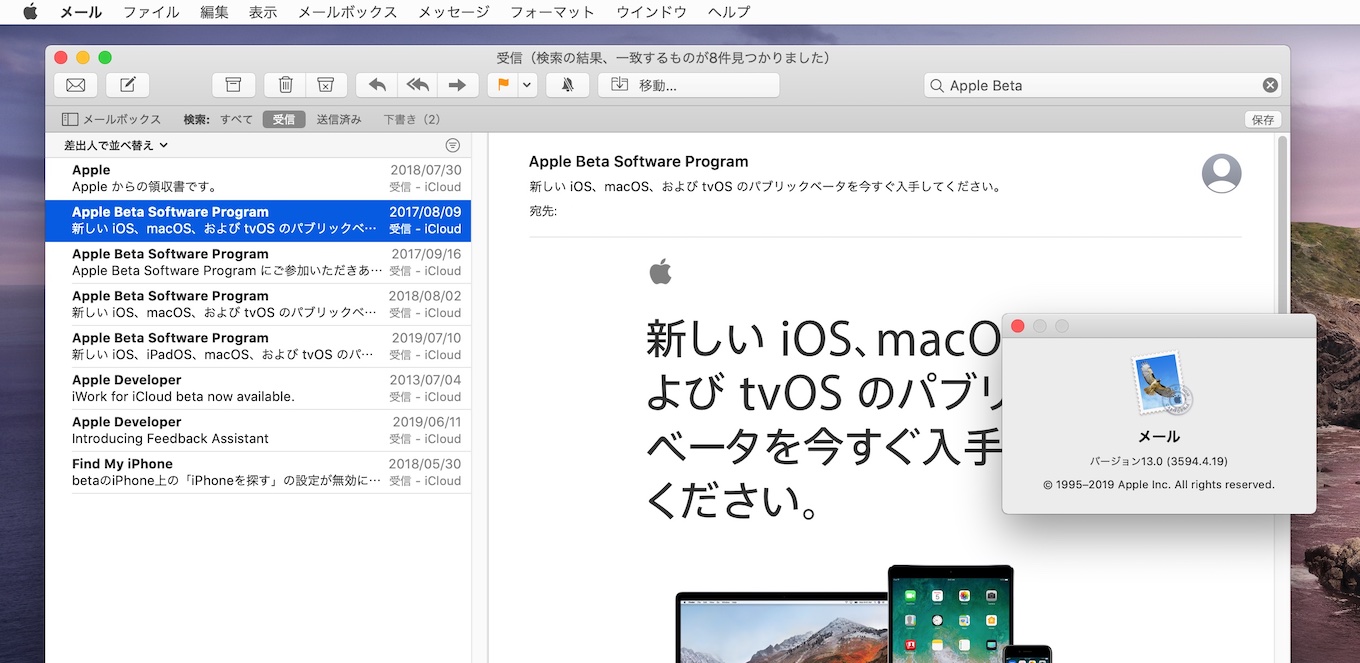The image size is (1360, 663).
Task: Open iWork for iCloud beta email
Action: pos(258,388)
